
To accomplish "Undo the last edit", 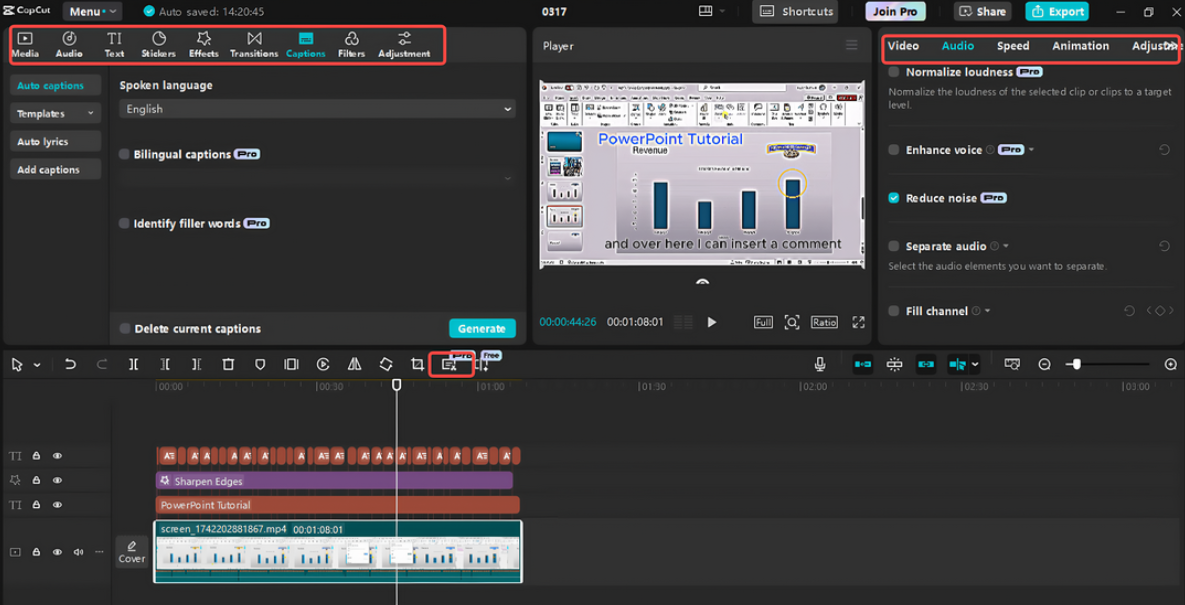I will pyautogui.click(x=70, y=365).
